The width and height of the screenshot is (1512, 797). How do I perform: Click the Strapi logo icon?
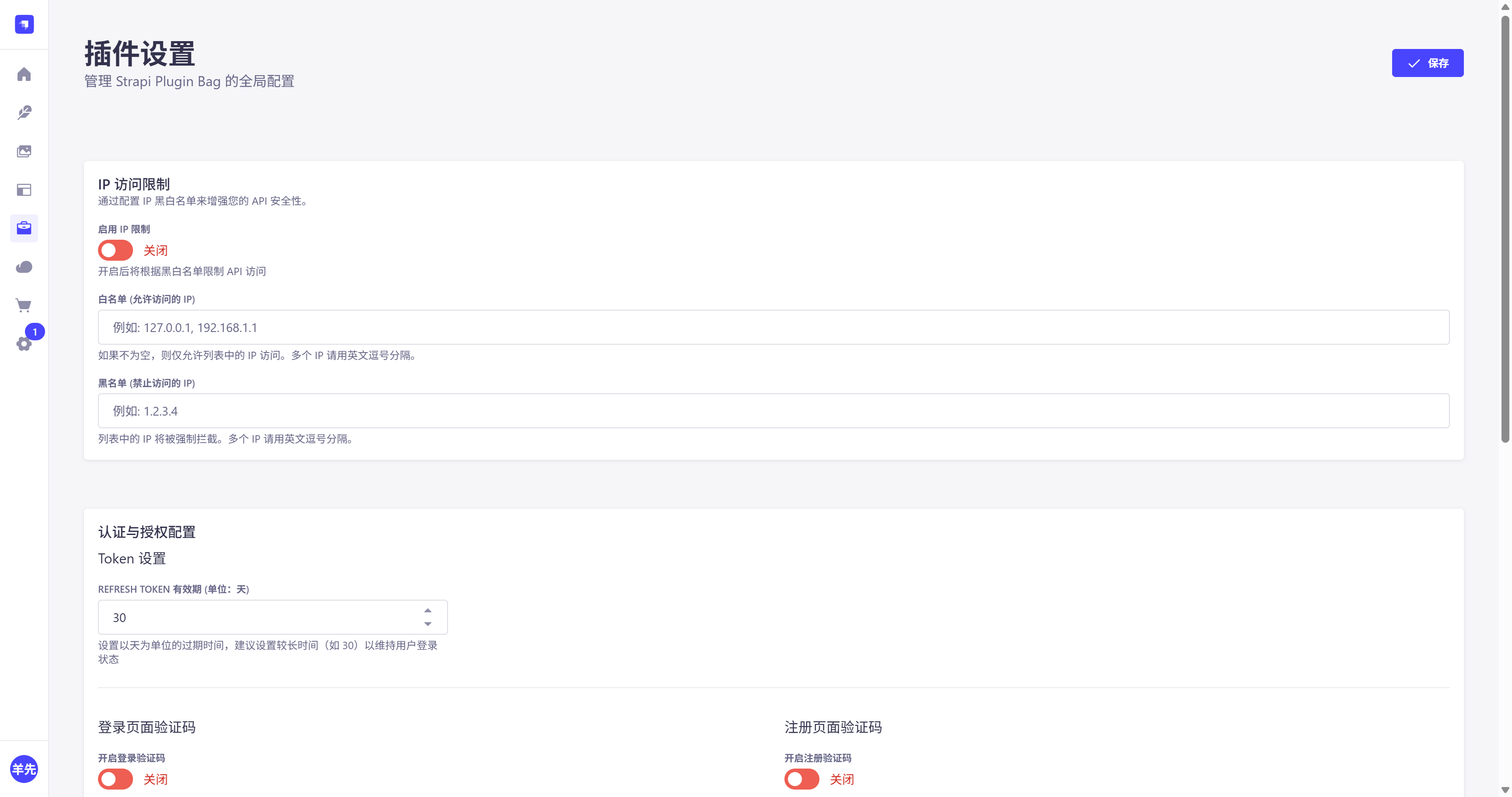[24, 24]
